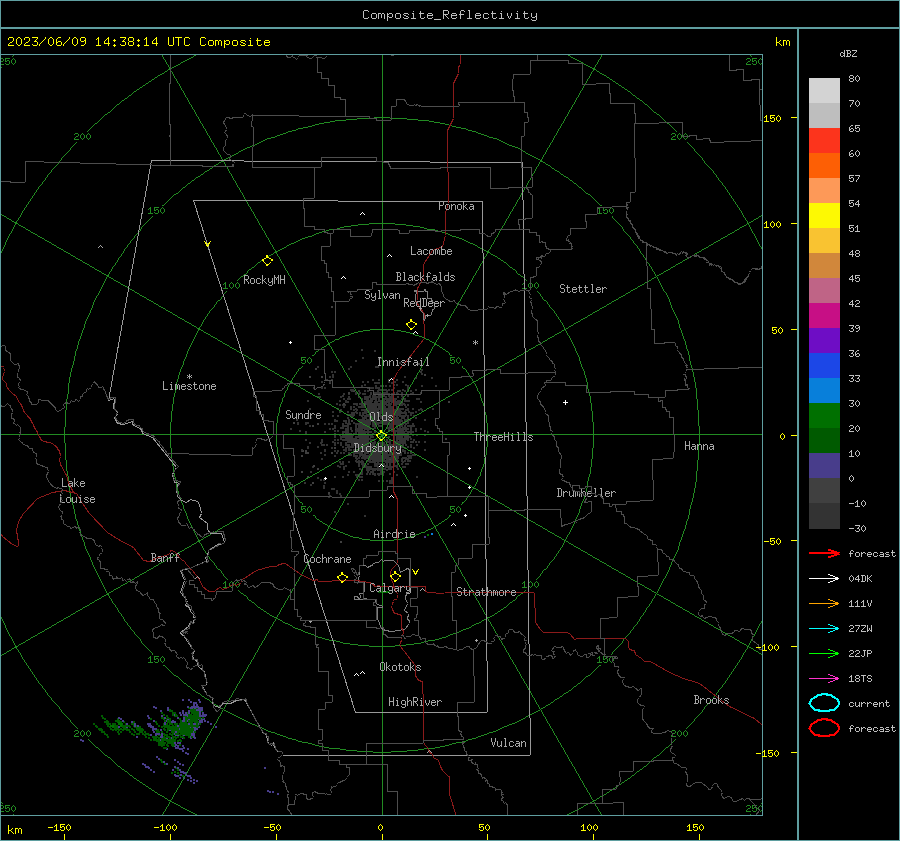Viewport: 900px width, 841px height.
Task: Select the RockyMH label
Action: pos(264,280)
